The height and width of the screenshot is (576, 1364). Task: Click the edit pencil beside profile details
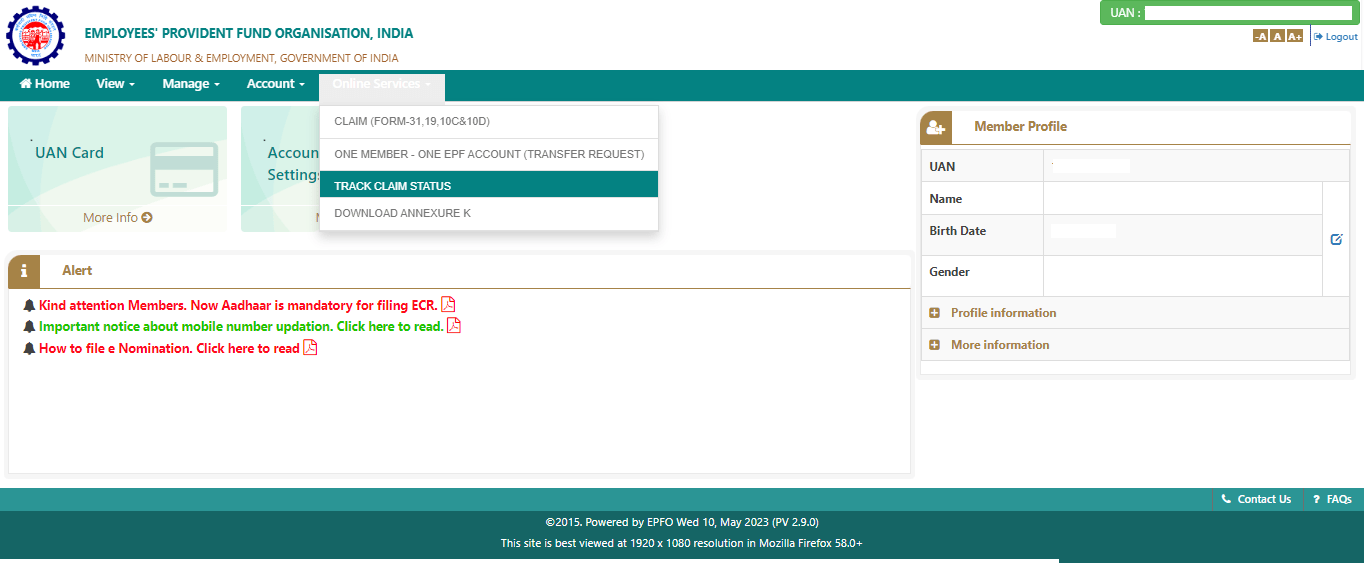[x=1337, y=239]
